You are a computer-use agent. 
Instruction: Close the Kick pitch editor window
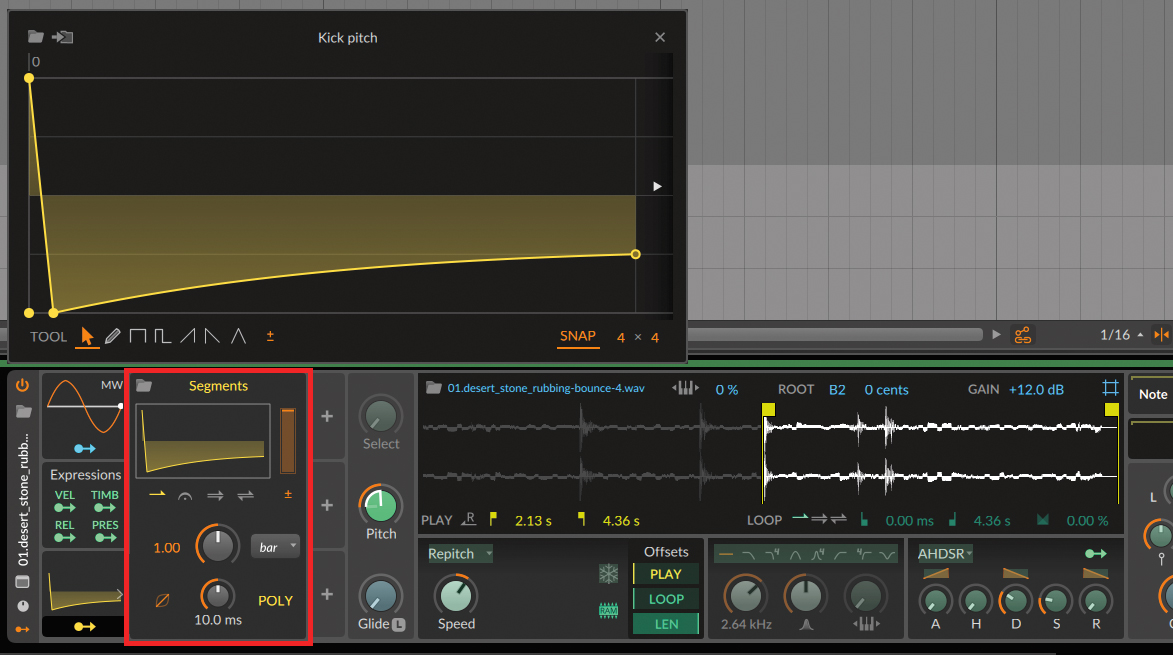[x=660, y=37]
